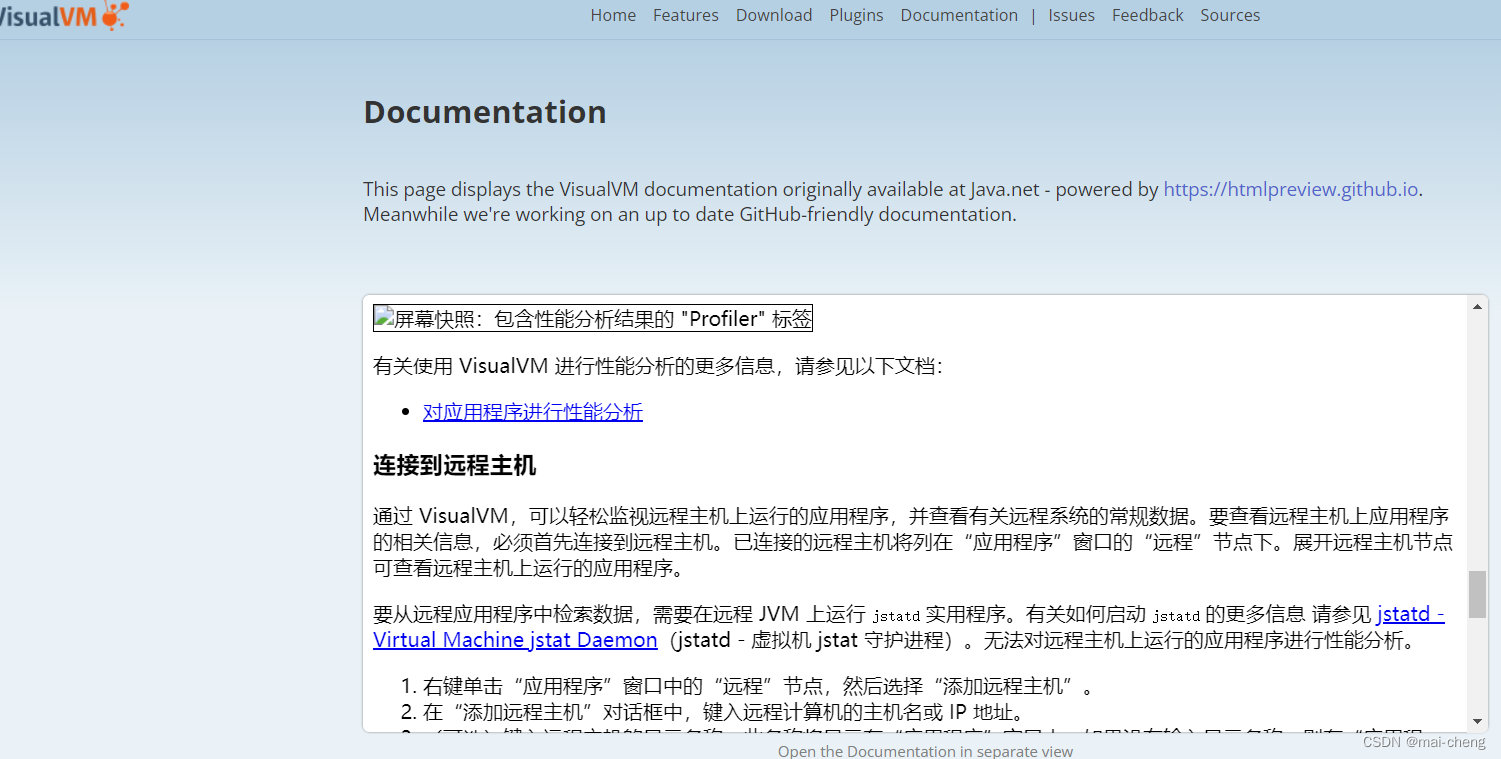Click the VisualVM logo
This screenshot has height=759, width=1501.
click(64, 15)
